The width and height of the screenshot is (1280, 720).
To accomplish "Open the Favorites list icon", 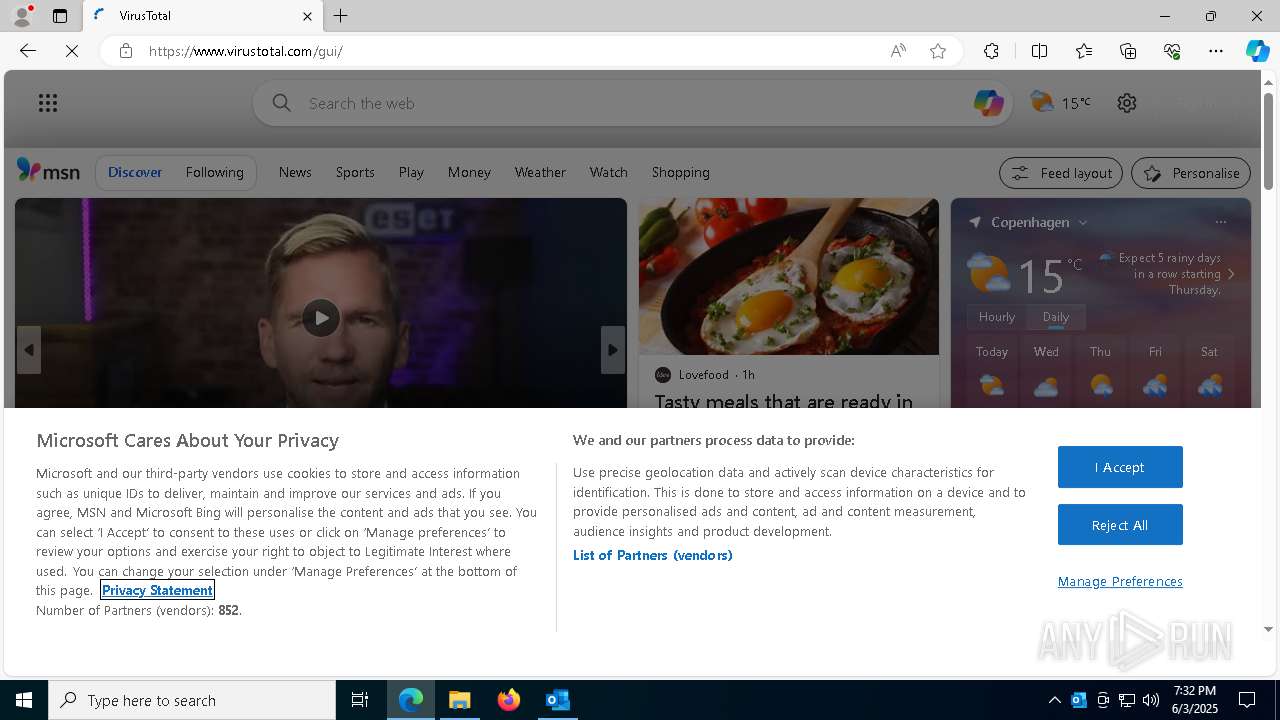I will 1084,51.
